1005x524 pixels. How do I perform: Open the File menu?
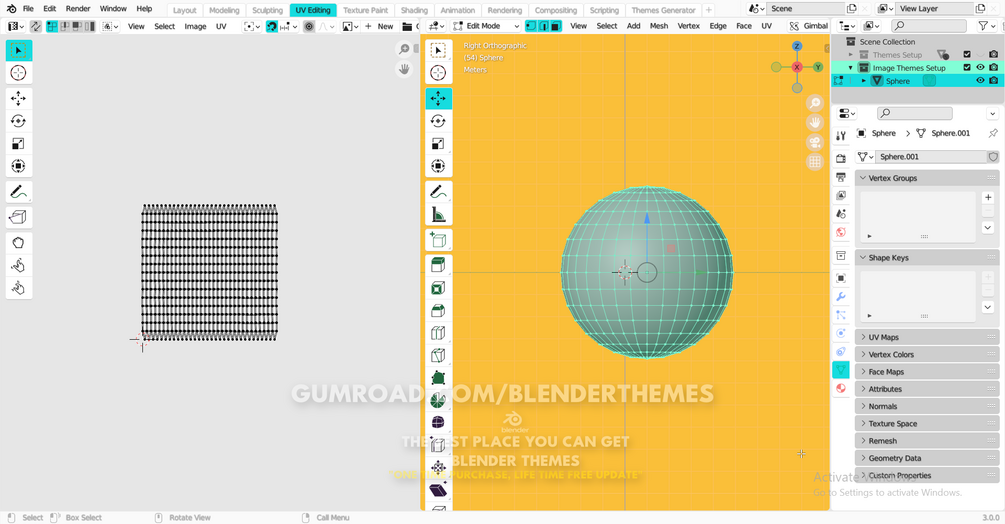(x=28, y=9)
